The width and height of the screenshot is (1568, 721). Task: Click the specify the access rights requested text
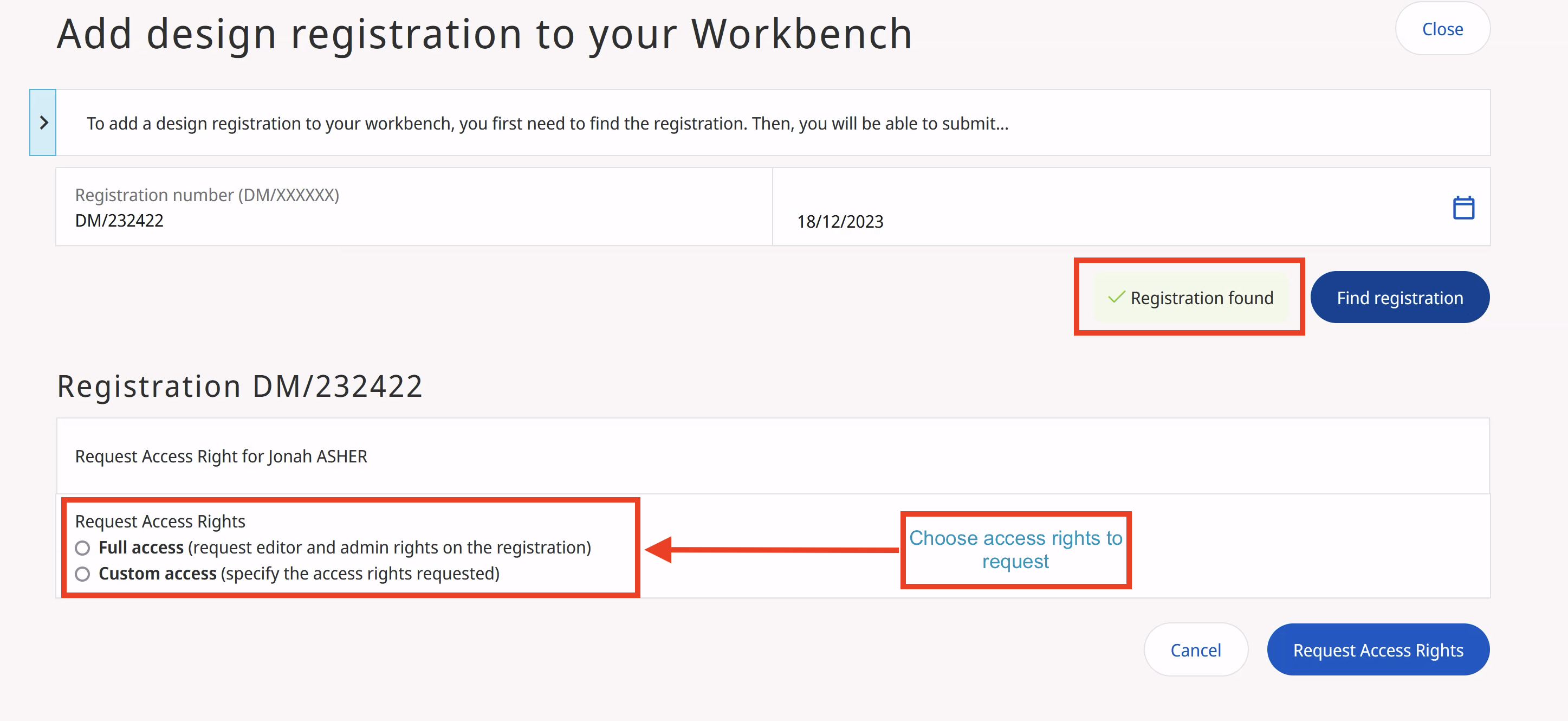click(x=360, y=574)
